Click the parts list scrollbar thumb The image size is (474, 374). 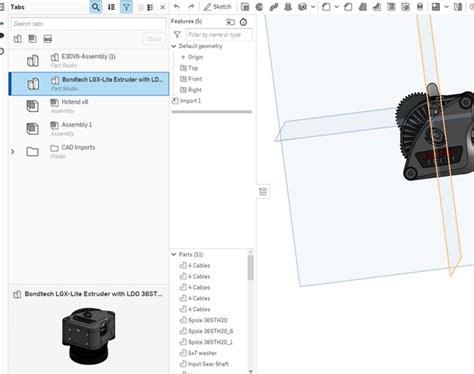click(x=251, y=268)
